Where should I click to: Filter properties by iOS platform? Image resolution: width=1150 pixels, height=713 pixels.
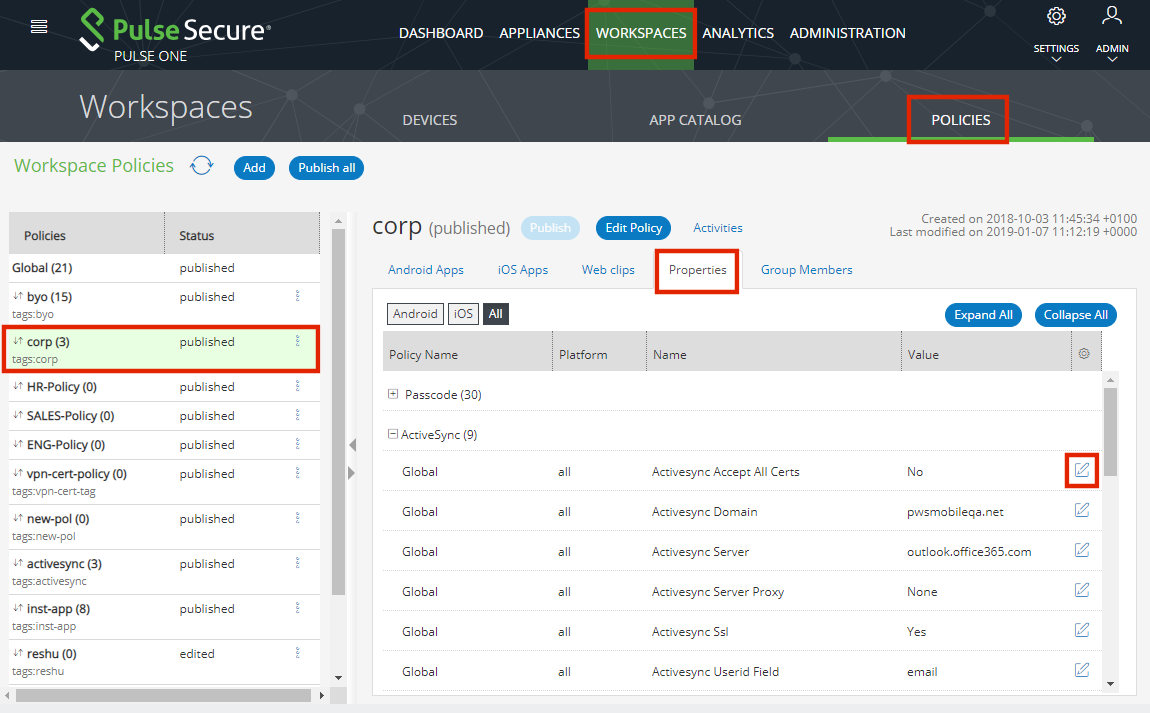[x=463, y=314]
